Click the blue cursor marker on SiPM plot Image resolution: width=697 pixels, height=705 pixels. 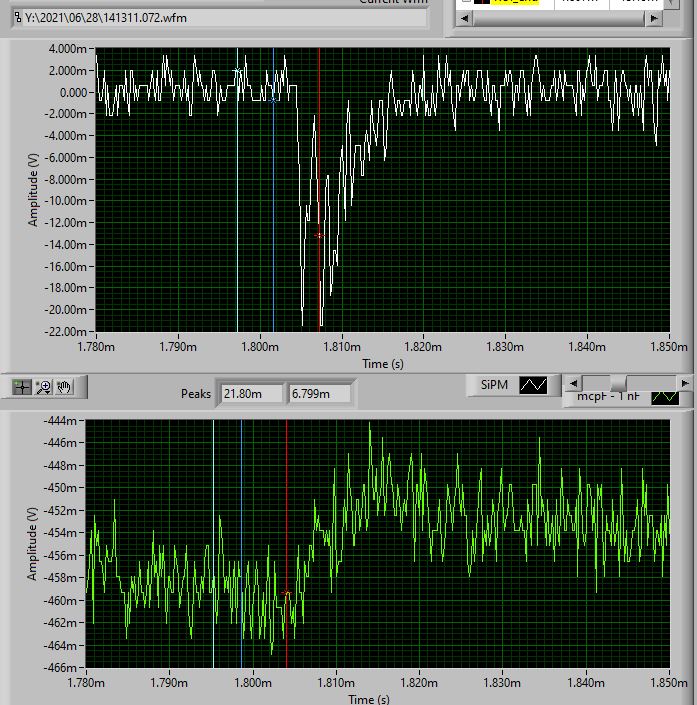[x=273, y=100]
